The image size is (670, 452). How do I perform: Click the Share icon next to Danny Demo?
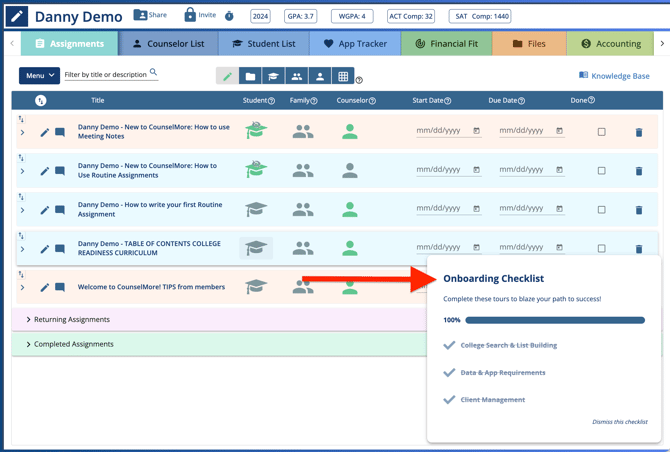(x=141, y=16)
